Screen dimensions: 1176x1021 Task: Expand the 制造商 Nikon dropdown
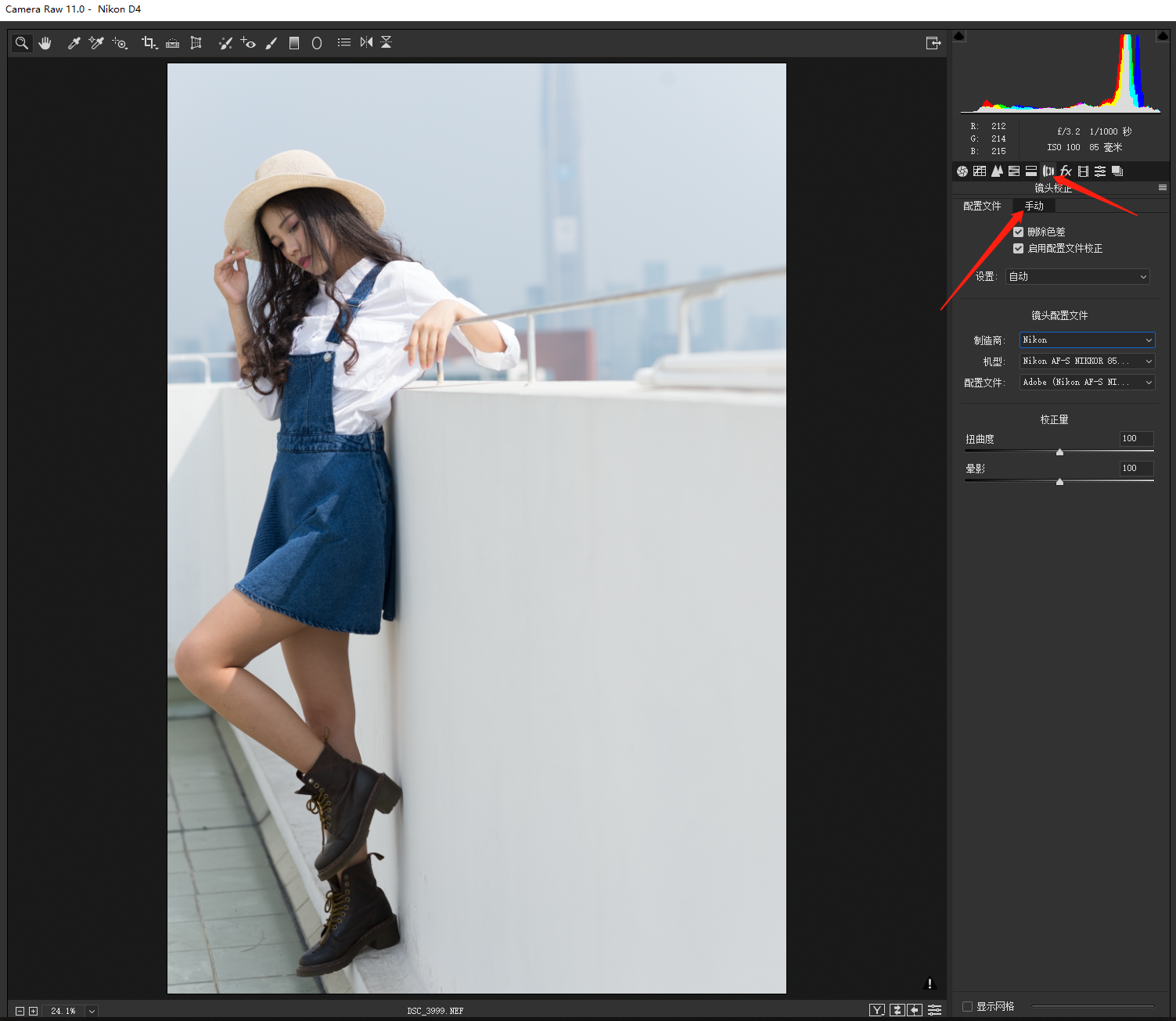(x=1086, y=340)
